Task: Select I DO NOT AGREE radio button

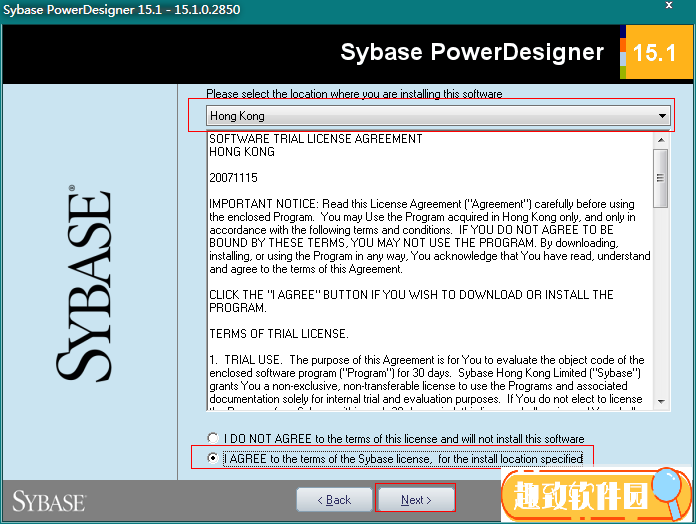Action: [x=213, y=438]
